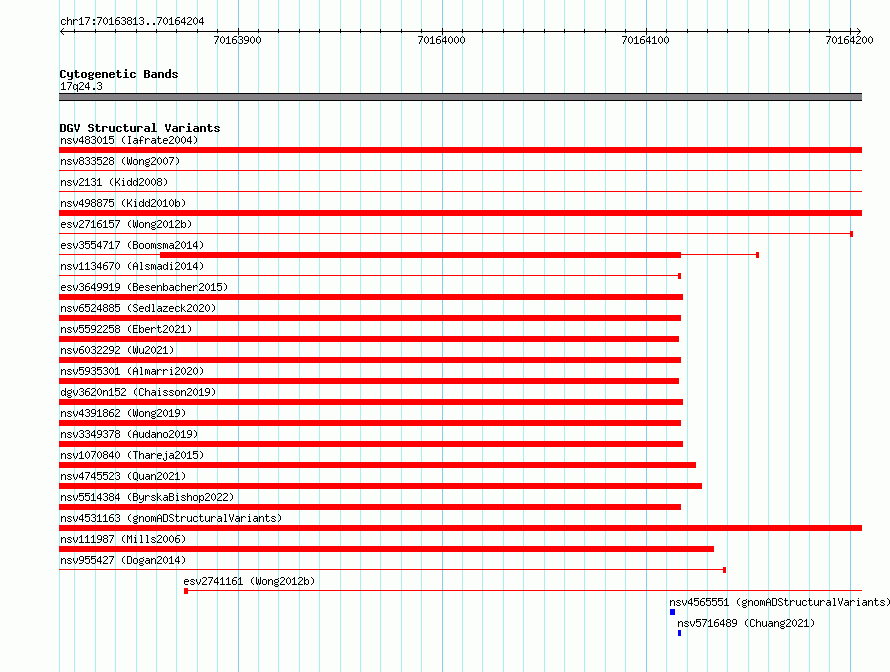890x672 pixels.
Task: Click ruler position label 70164100
Action: (x=645, y=40)
